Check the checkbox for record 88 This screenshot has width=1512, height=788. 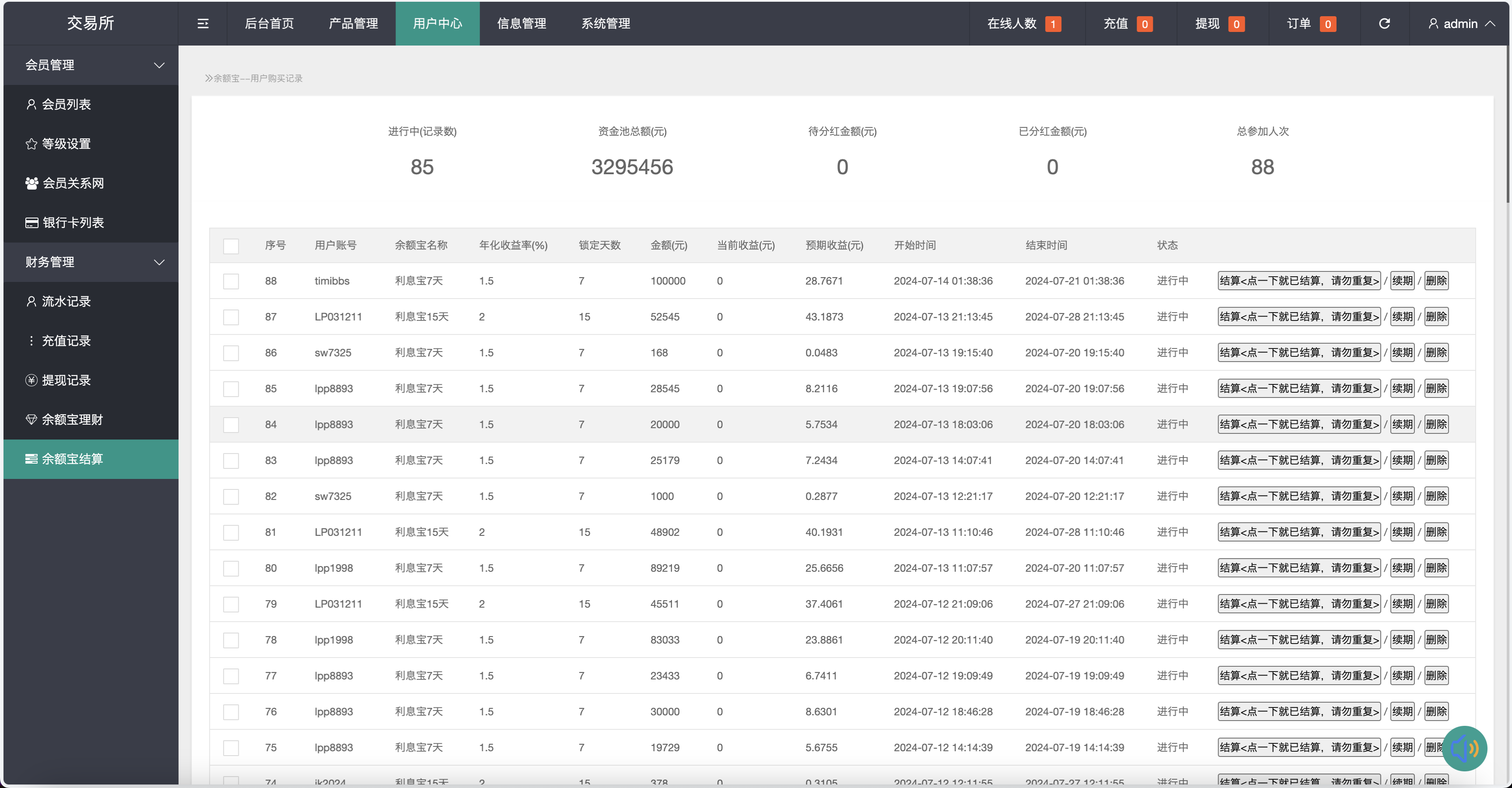click(231, 281)
